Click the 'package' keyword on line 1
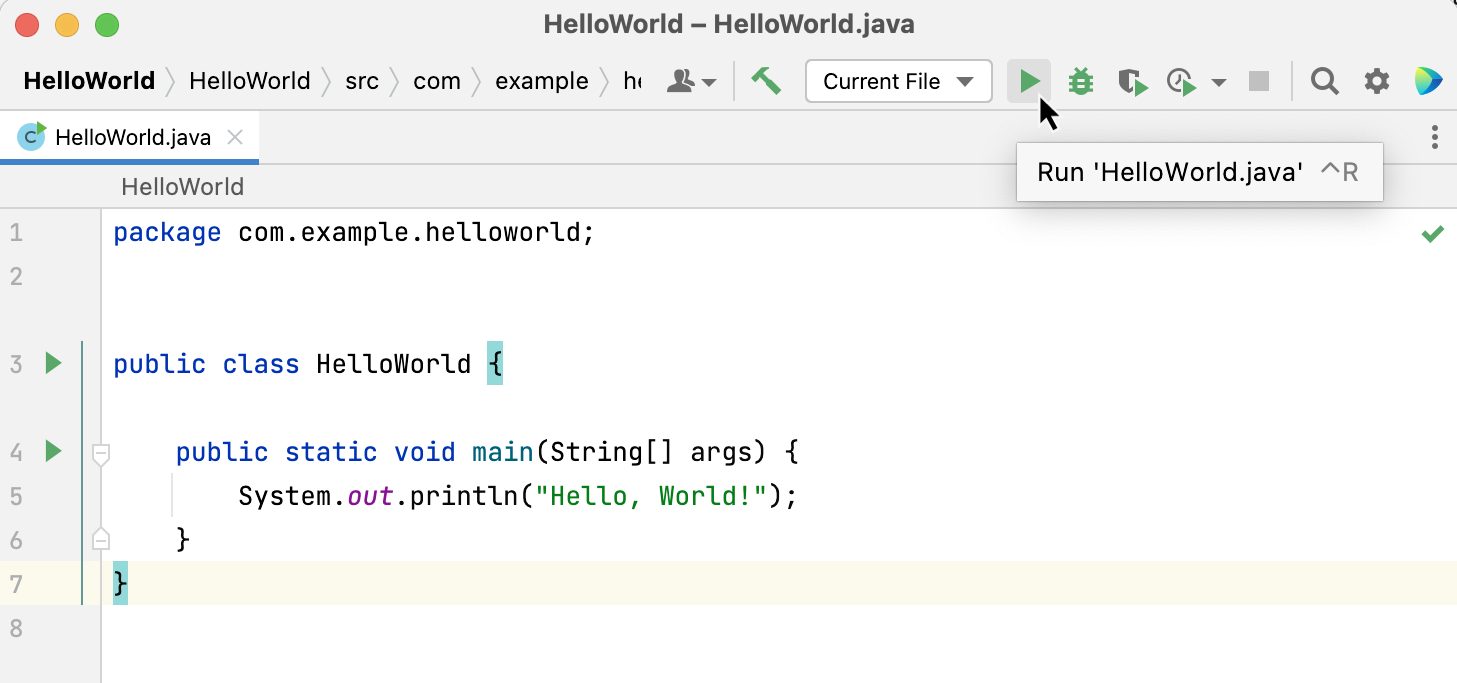This screenshot has width=1457, height=683. [x=167, y=233]
